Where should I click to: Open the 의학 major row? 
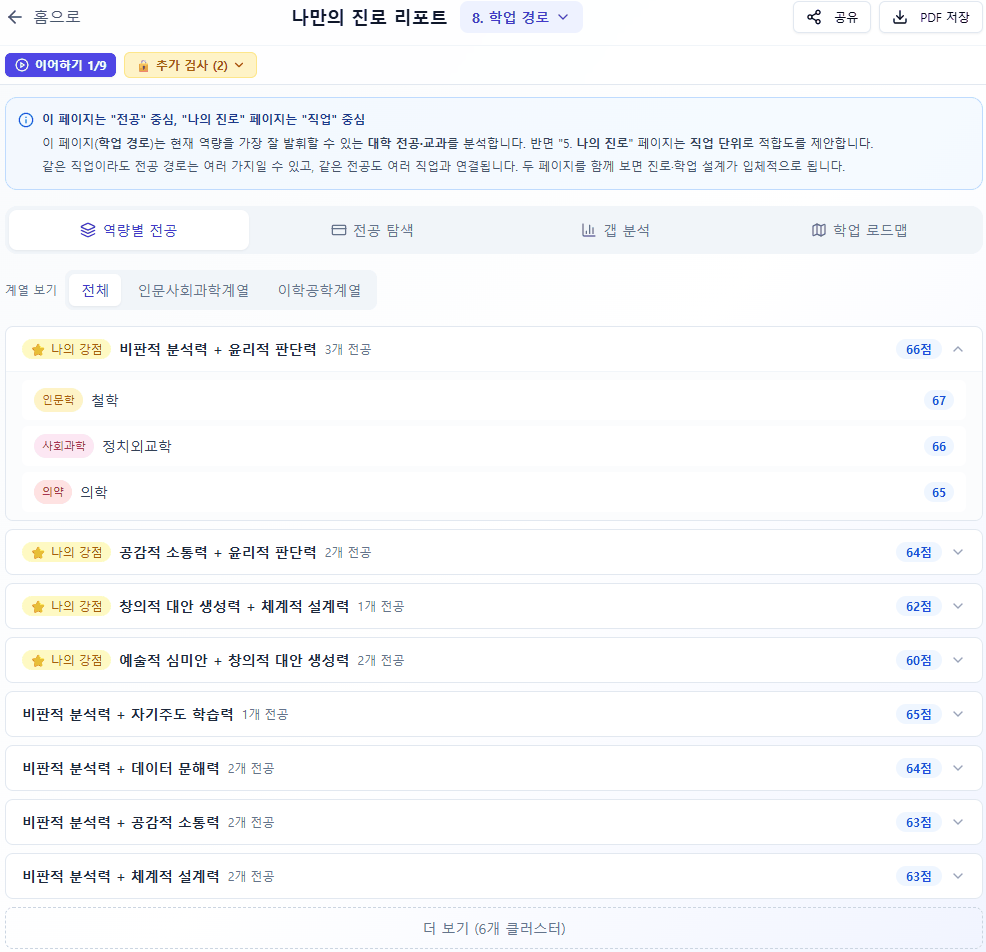pyautogui.click(x=494, y=492)
